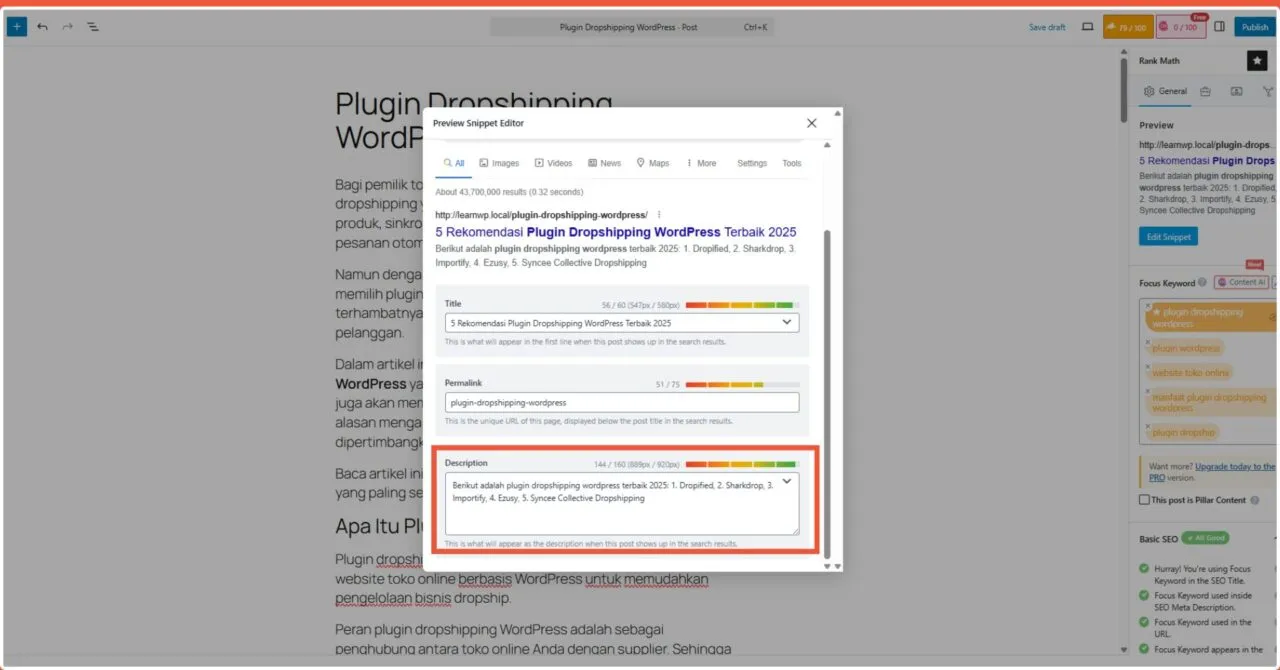Check the 'This post is Pillar Content' checkbox

coord(1143,500)
